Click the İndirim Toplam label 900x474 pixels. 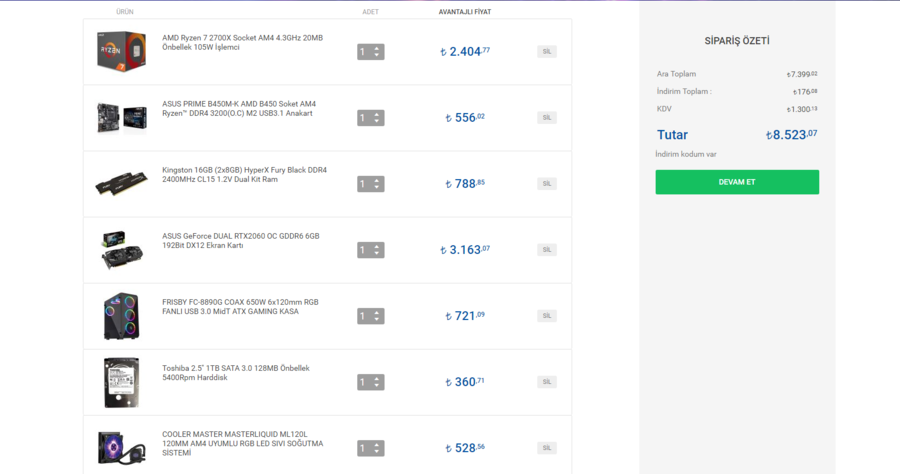pos(684,91)
